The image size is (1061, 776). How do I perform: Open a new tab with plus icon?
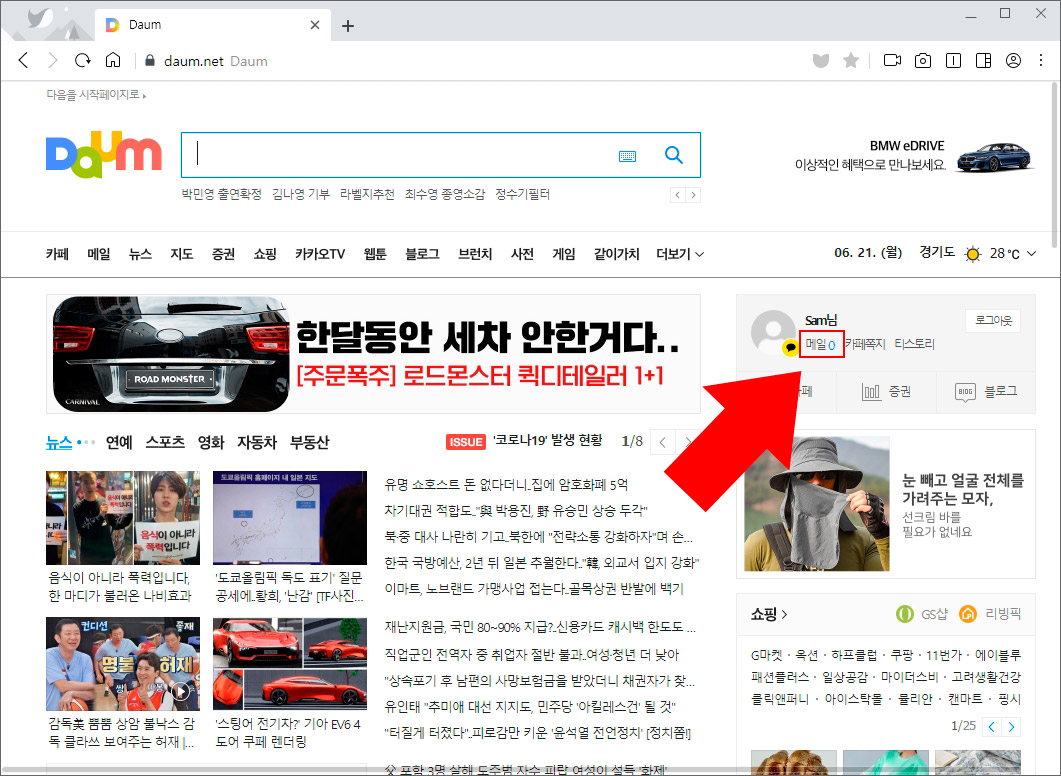click(348, 26)
